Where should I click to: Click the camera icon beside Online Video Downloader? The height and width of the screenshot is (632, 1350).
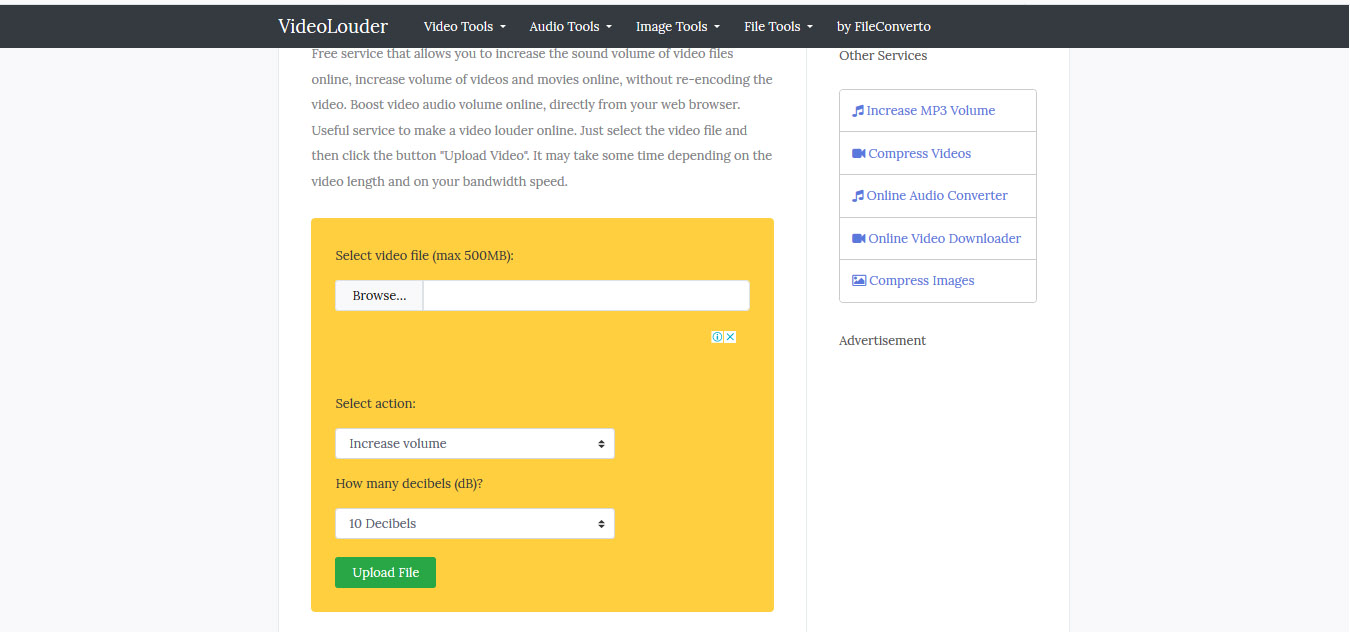click(x=859, y=238)
